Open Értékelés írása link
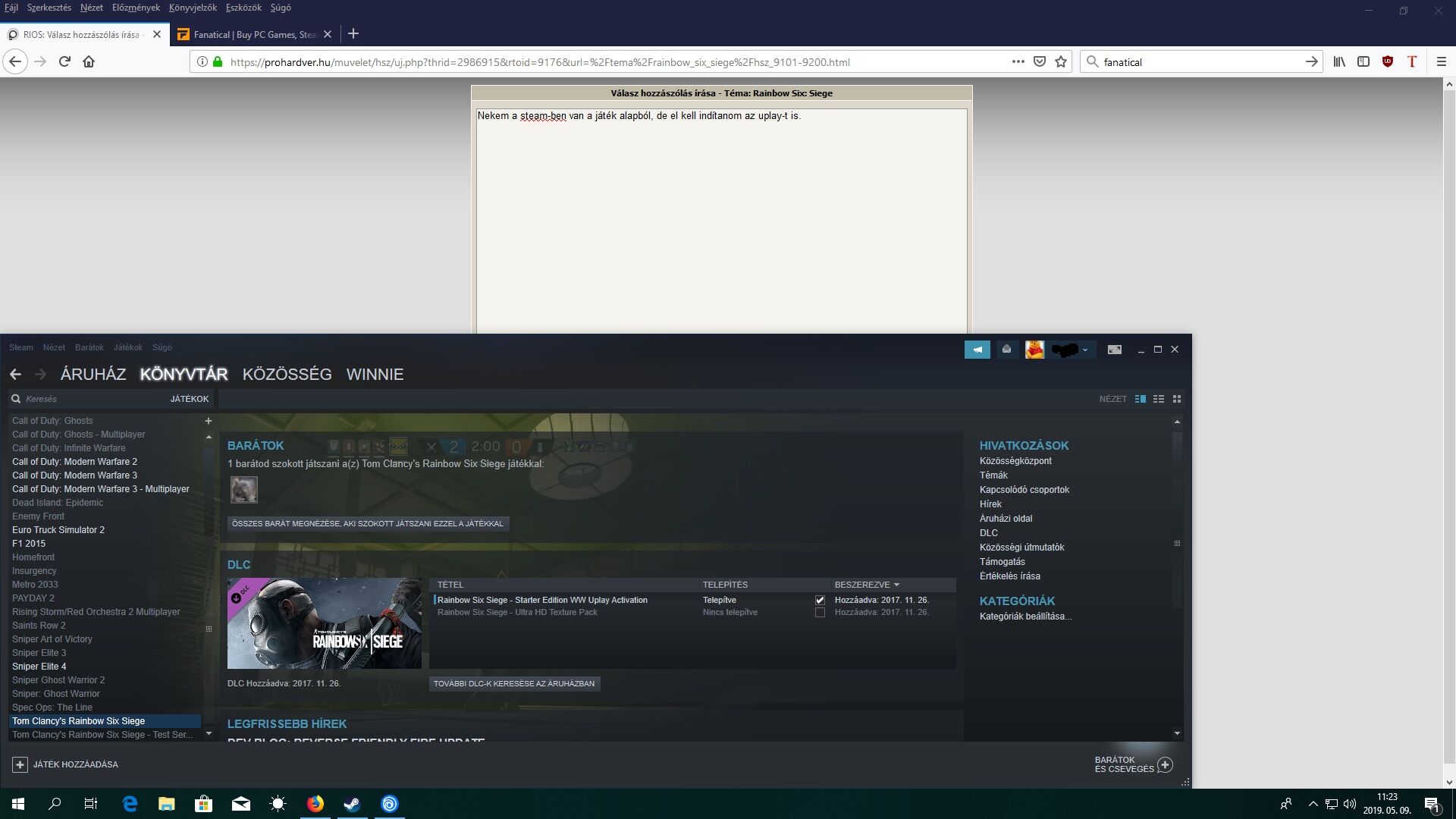The image size is (1456, 819). 1009,576
